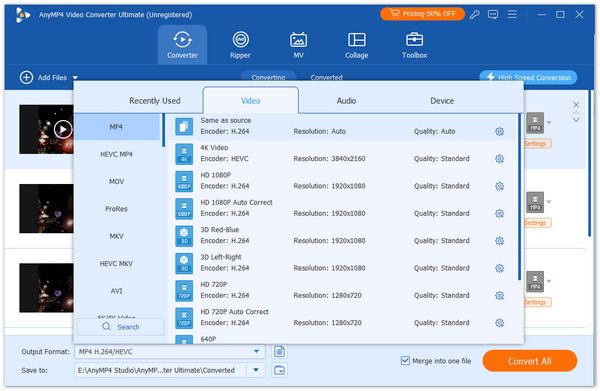This screenshot has height=391, width=600.
Task: Open the Toolbox module
Action: 414,45
